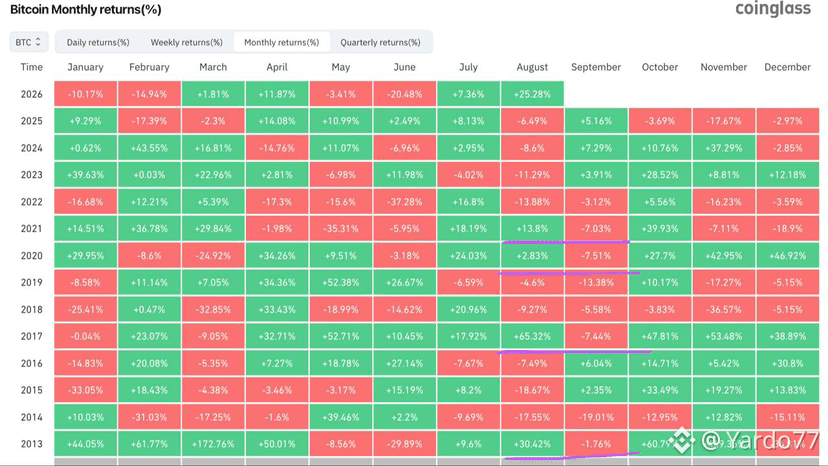
Task: Select the -10.17% January 2026 cell
Action: pos(86,94)
